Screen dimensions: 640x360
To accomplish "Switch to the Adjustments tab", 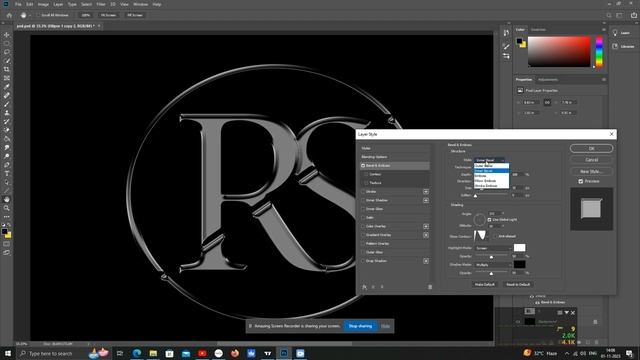I will (547, 80).
